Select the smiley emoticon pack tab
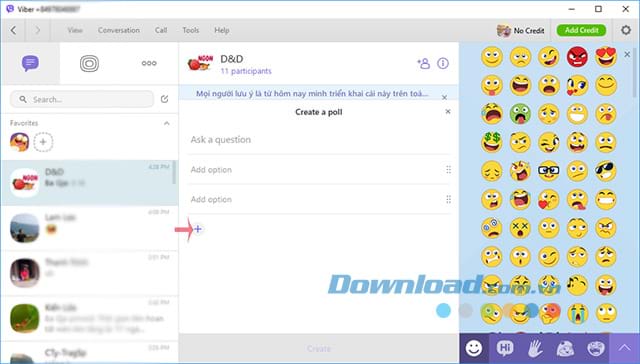This screenshot has height=364, width=640. point(474,348)
